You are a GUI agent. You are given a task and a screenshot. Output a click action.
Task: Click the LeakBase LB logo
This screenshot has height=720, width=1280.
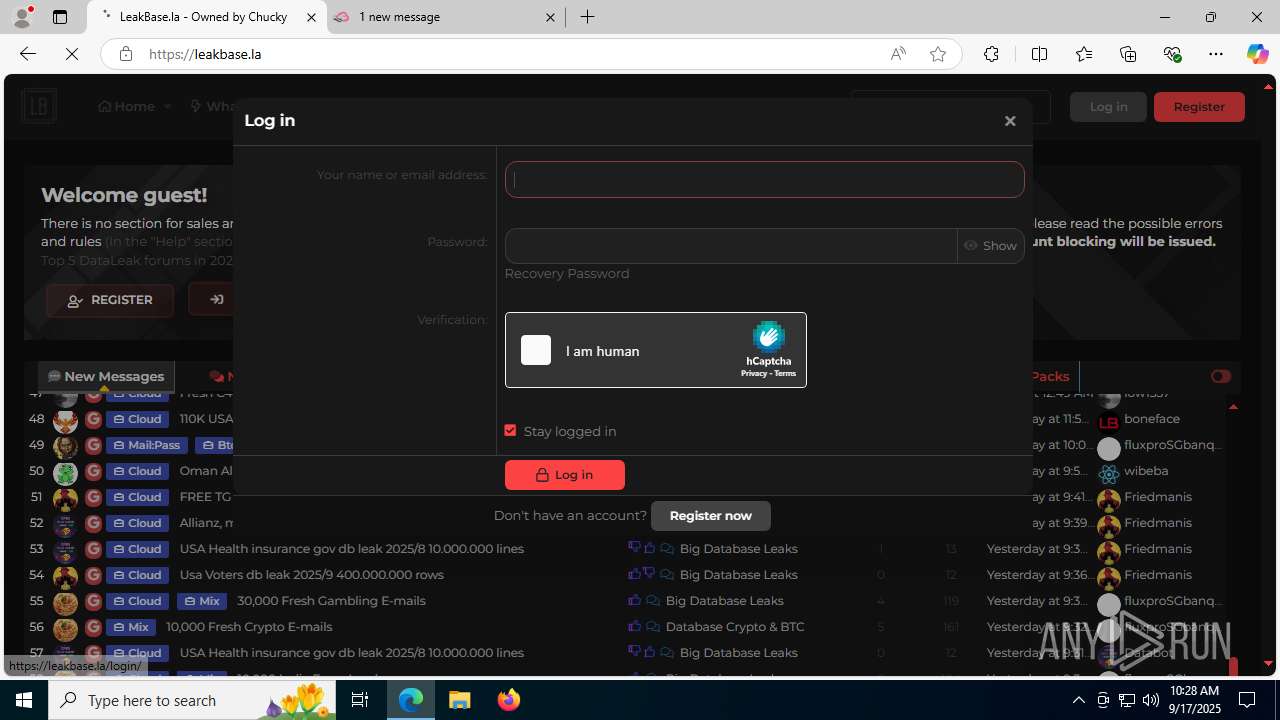tap(39, 106)
